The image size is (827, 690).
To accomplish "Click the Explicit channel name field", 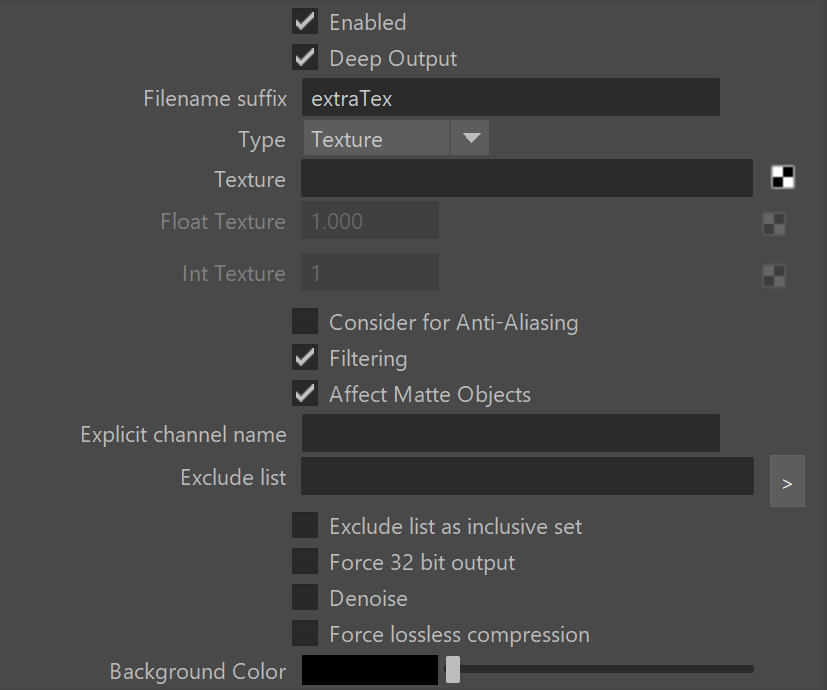I will [x=511, y=433].
